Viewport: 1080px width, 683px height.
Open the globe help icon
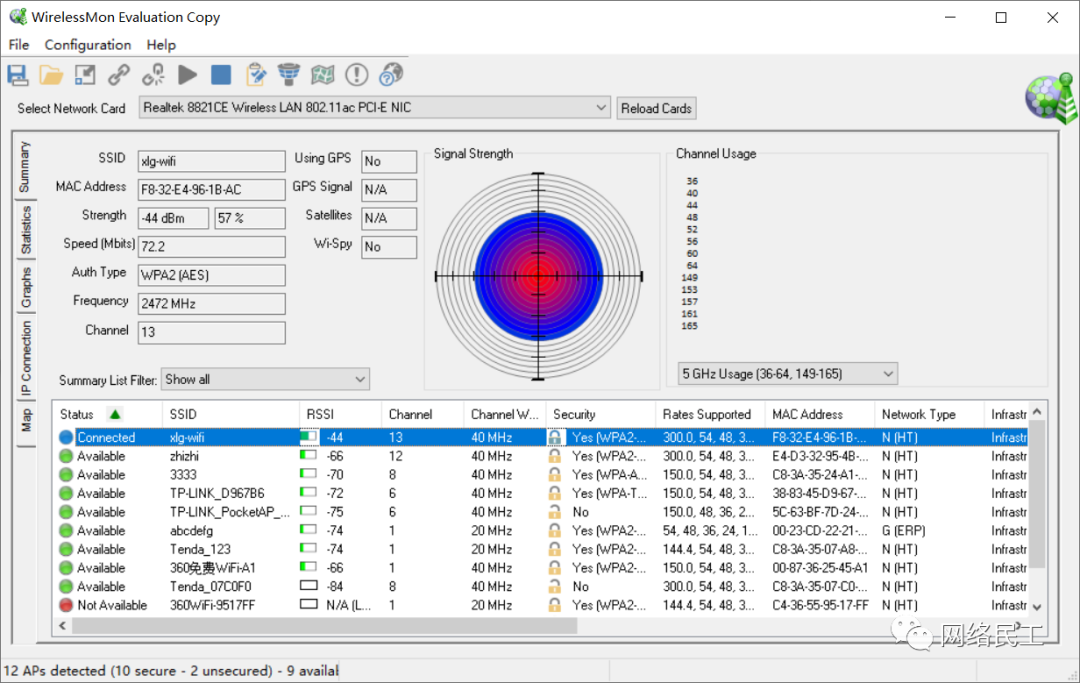[391, 75]
